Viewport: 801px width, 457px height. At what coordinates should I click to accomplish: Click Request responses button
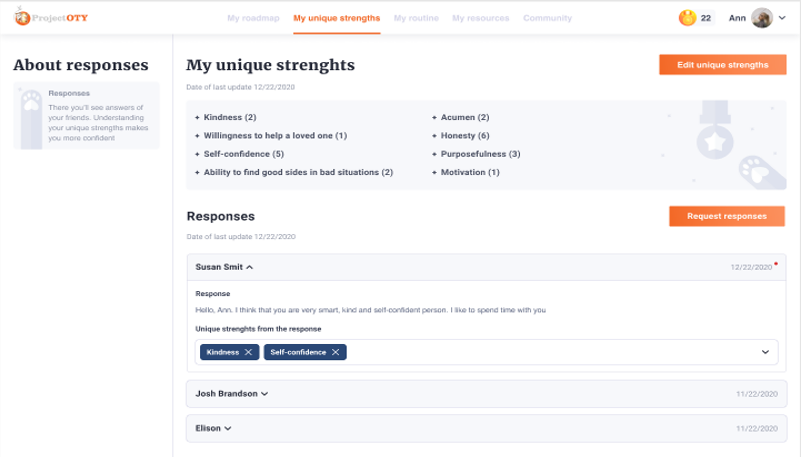tap(726, 216)
